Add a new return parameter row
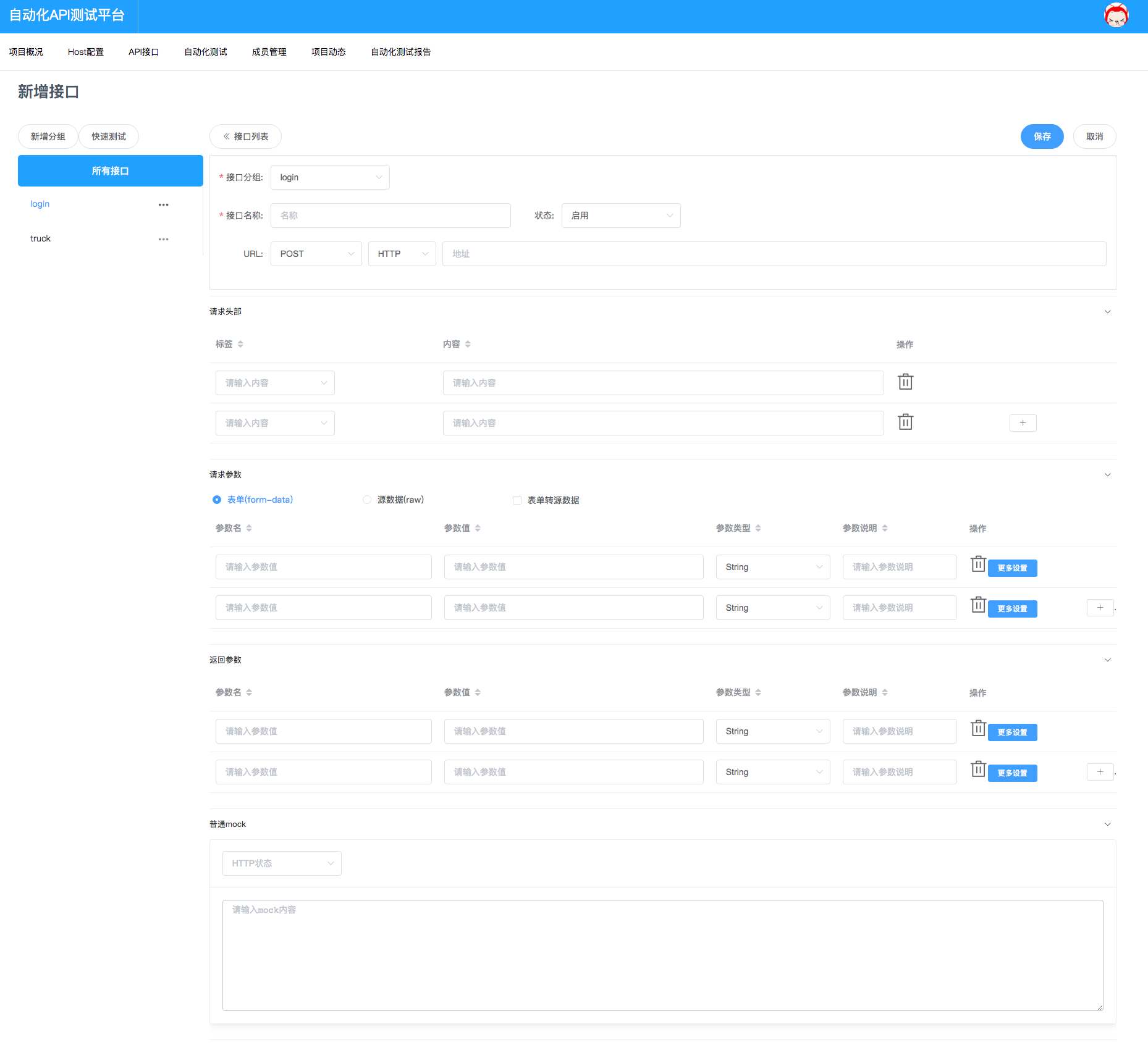 [x=1100, y=772]
